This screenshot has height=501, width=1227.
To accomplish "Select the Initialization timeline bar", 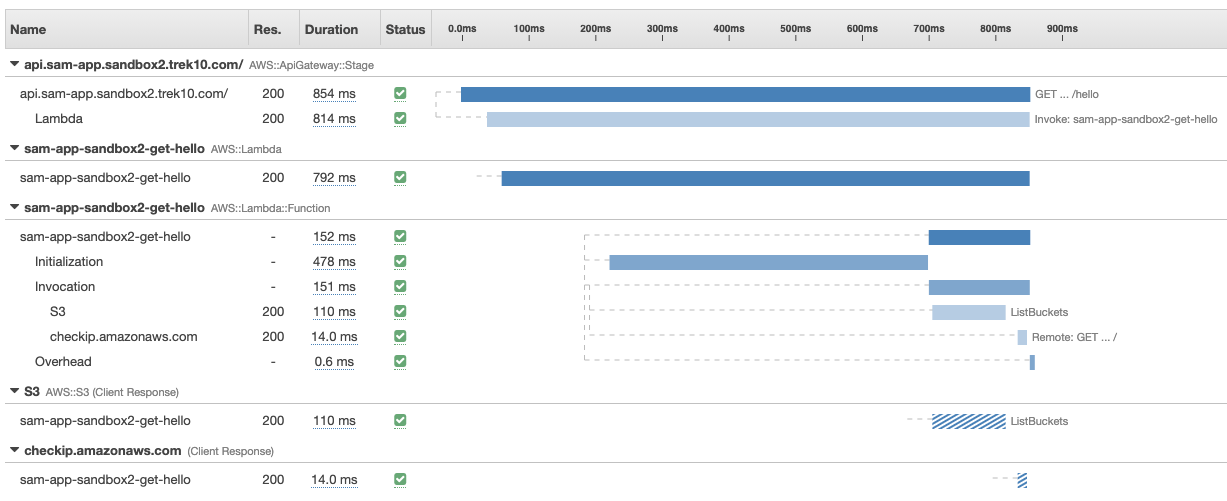I will tap(768, 262).
